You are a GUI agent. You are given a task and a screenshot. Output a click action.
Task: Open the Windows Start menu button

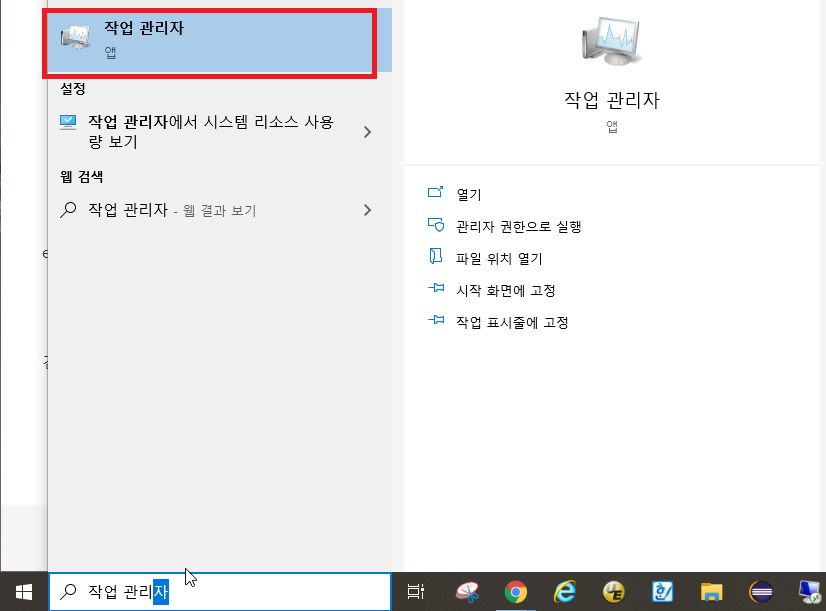(24, 592)
